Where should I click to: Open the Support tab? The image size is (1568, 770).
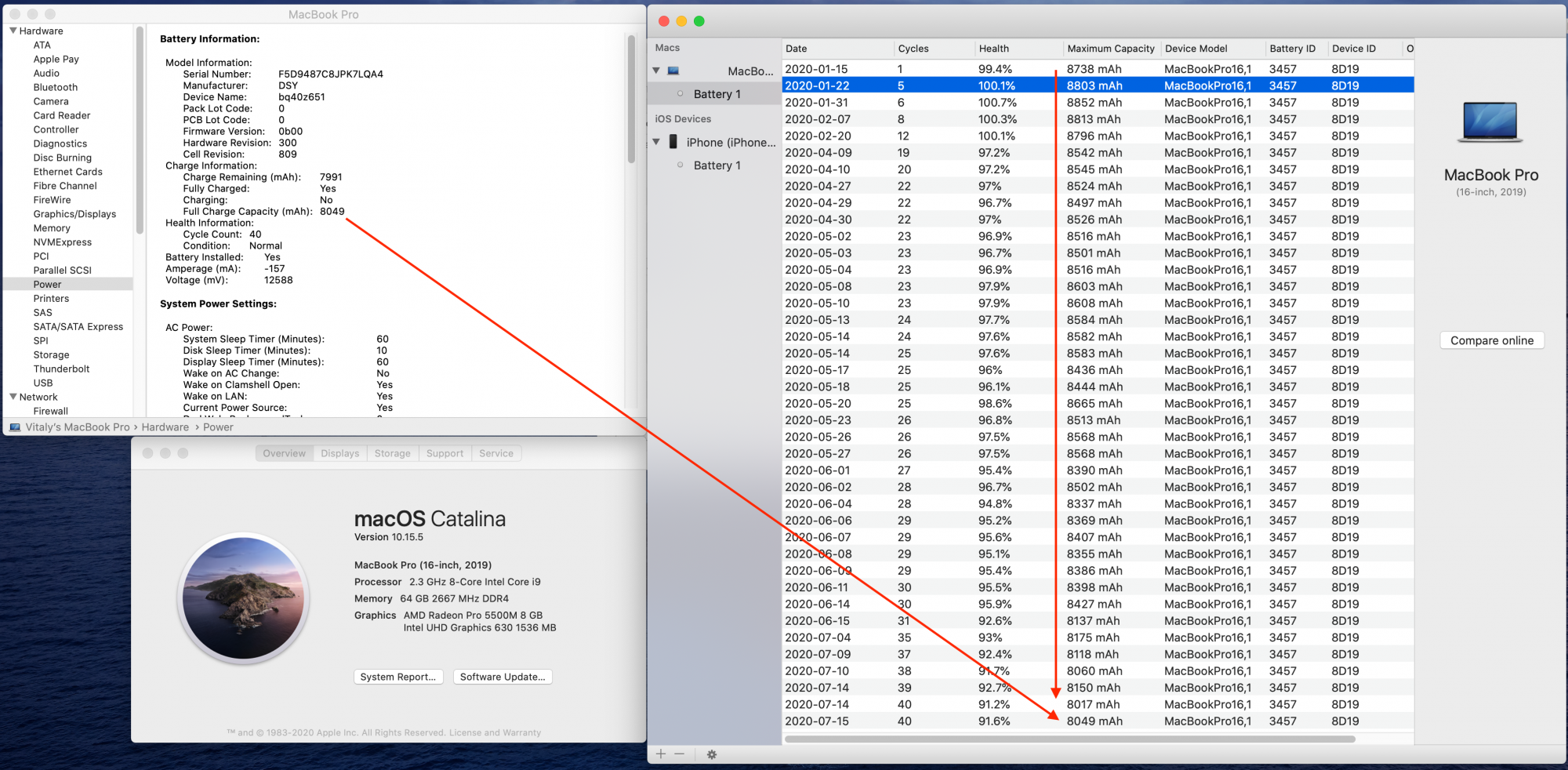[x=445, y=453]
